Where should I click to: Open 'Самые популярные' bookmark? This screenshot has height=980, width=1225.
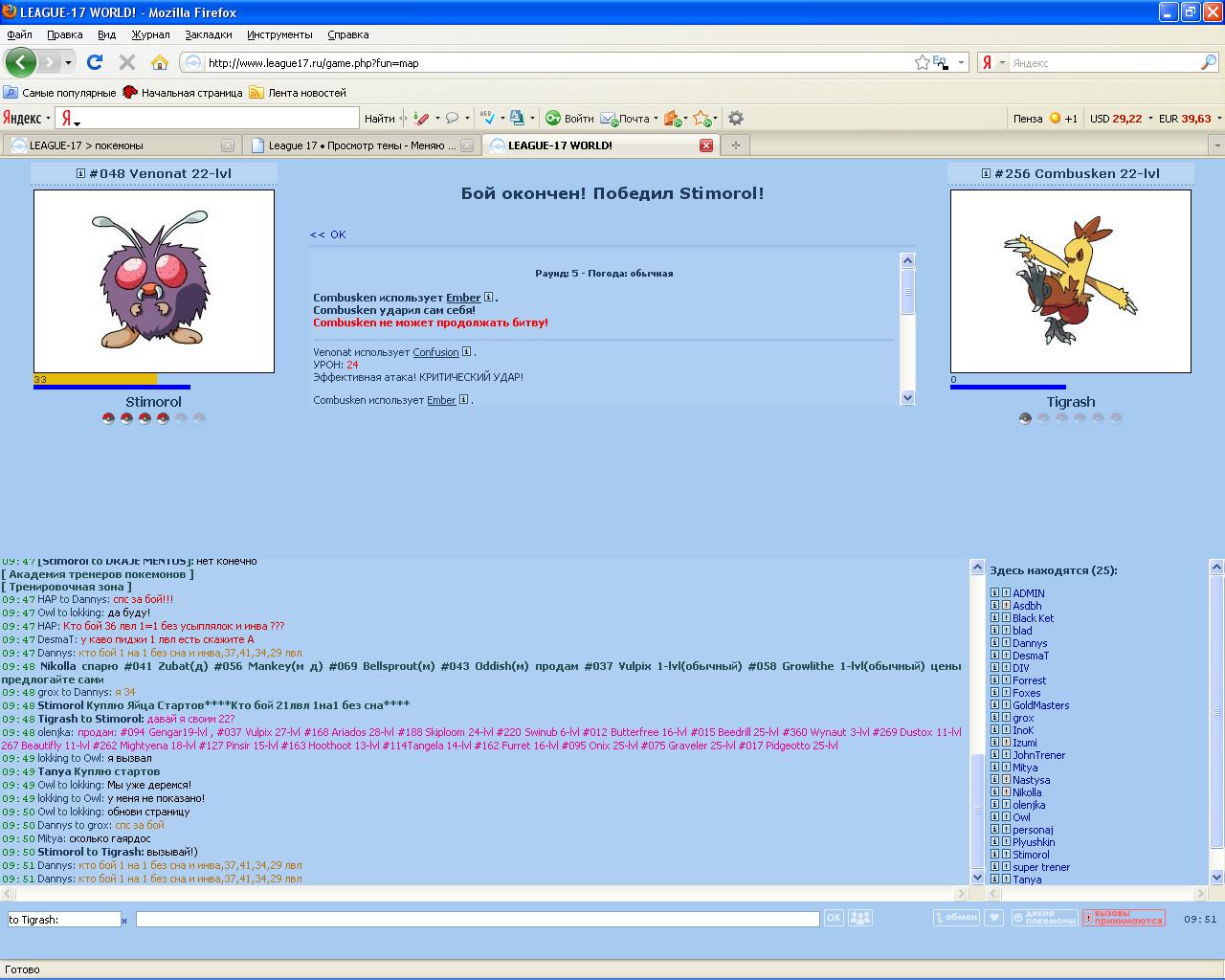[x=59, y=93]
